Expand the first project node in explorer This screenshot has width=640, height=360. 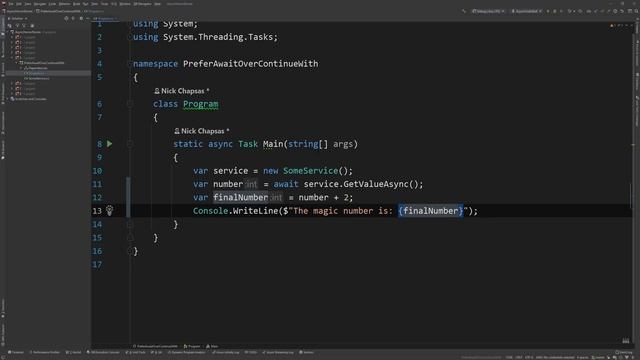(12, 37)
